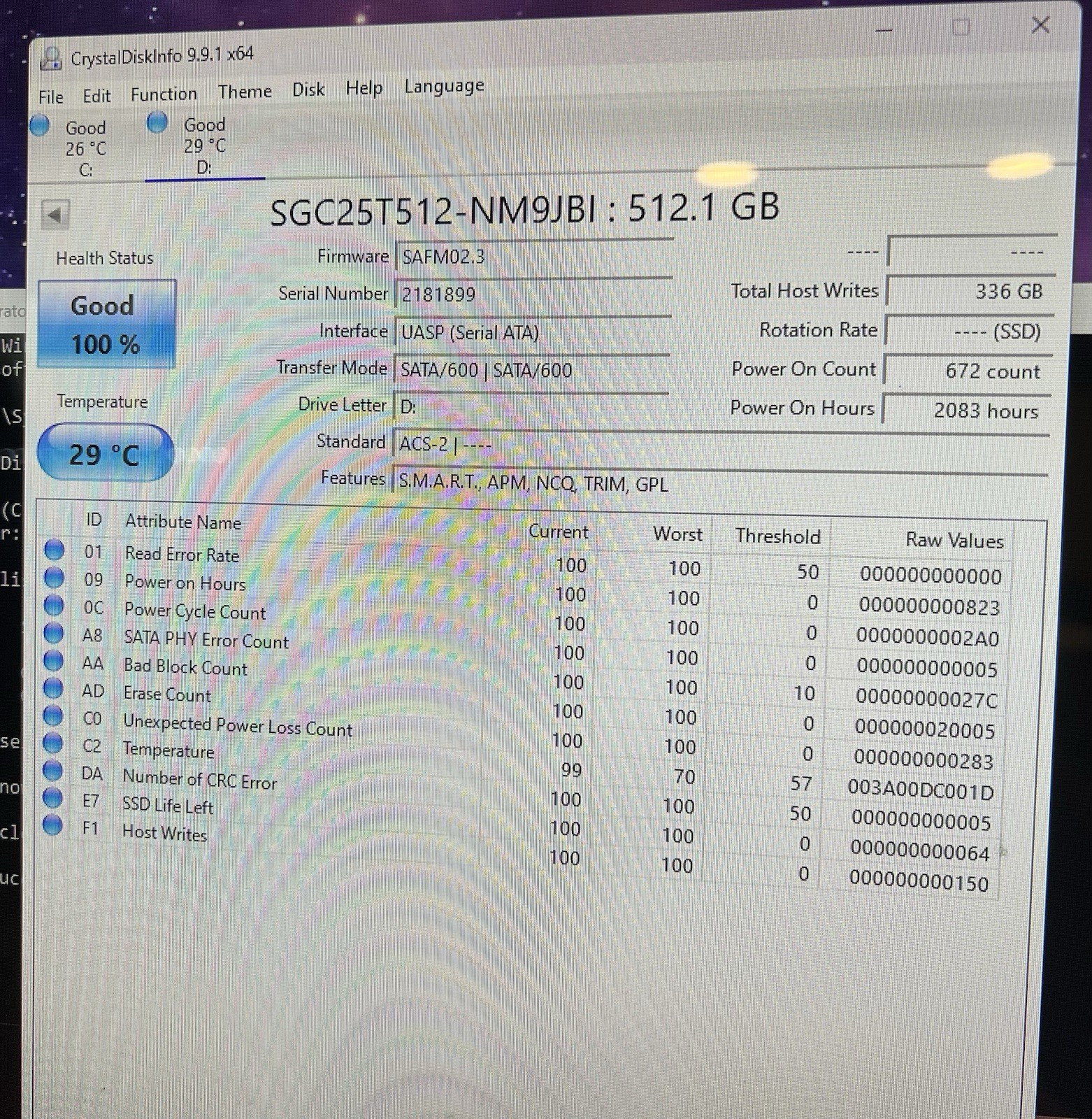This screenshot has width=1092, height=1119.
Task: Click status circle for Bad Block Count
Action: click(x=53, y=660)
